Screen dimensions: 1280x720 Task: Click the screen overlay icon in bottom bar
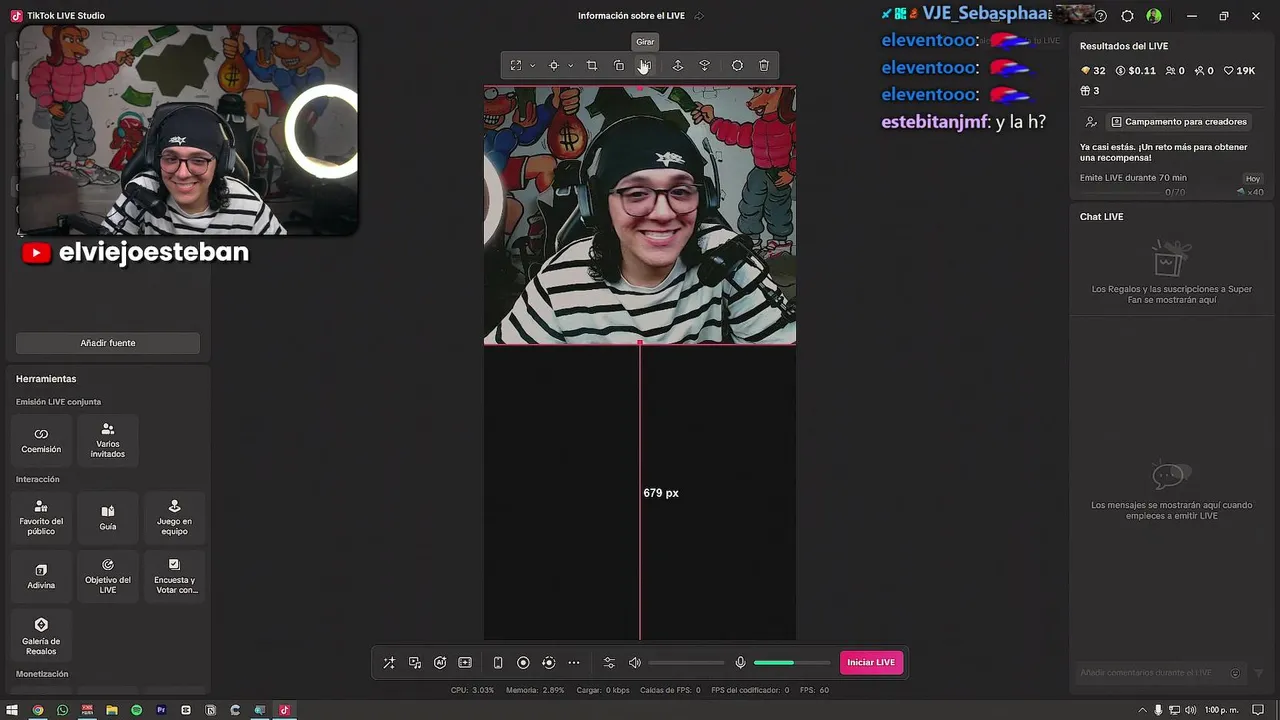coord(465,663)
